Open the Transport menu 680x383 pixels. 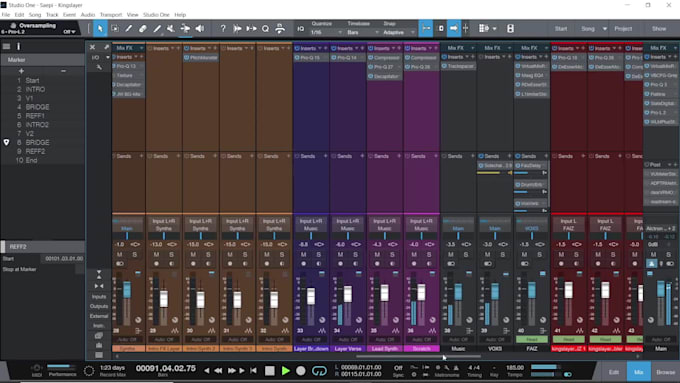point(111,15)
